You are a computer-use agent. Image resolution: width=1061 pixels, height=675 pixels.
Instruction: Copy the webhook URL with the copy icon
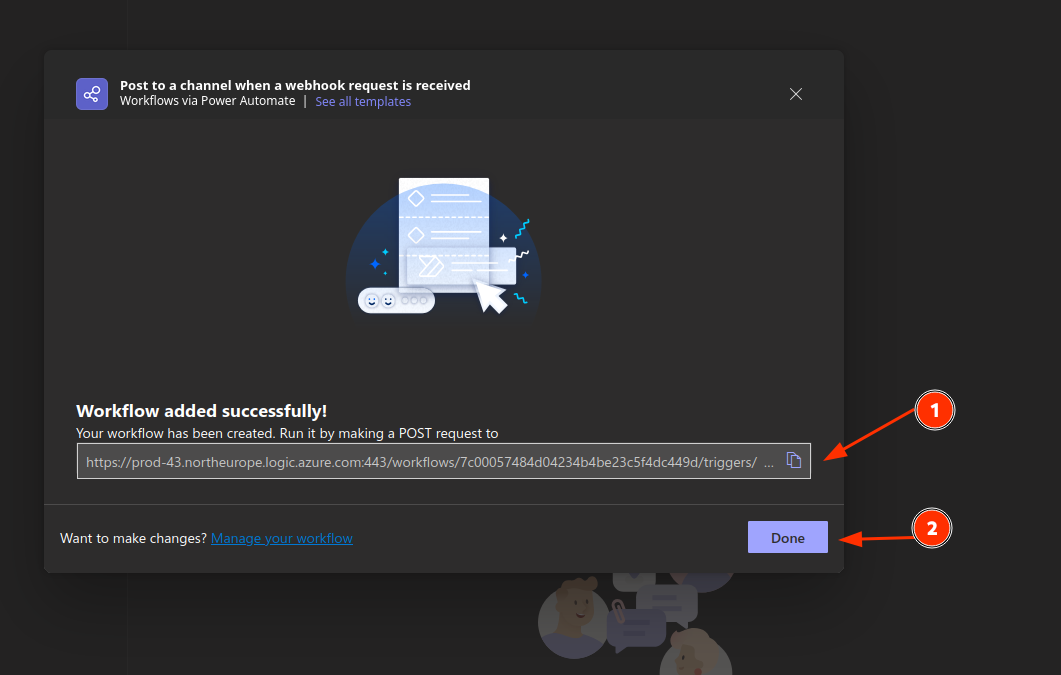coord(794,461)
